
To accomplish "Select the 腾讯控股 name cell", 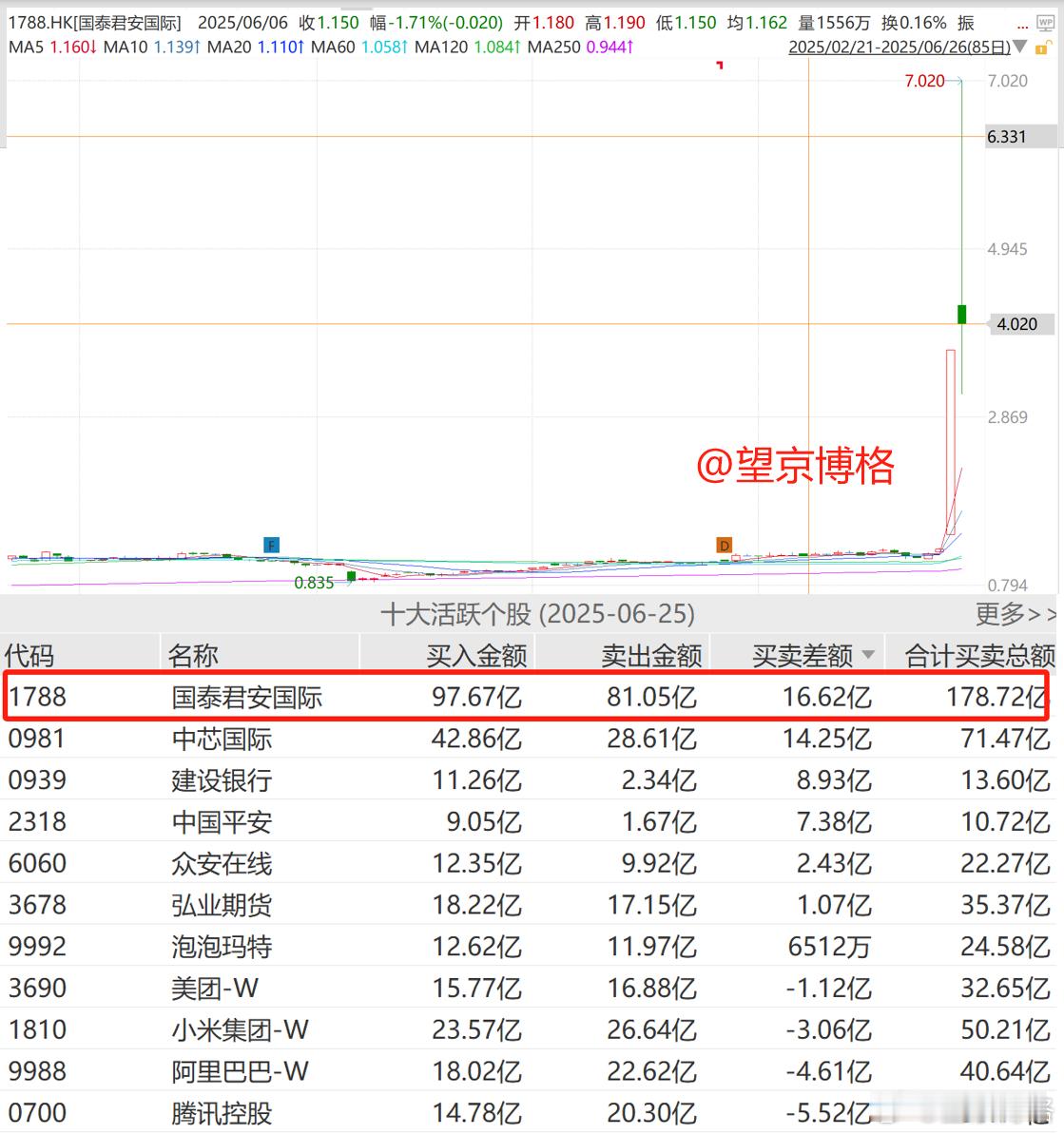I will (x=222, y=1113).
